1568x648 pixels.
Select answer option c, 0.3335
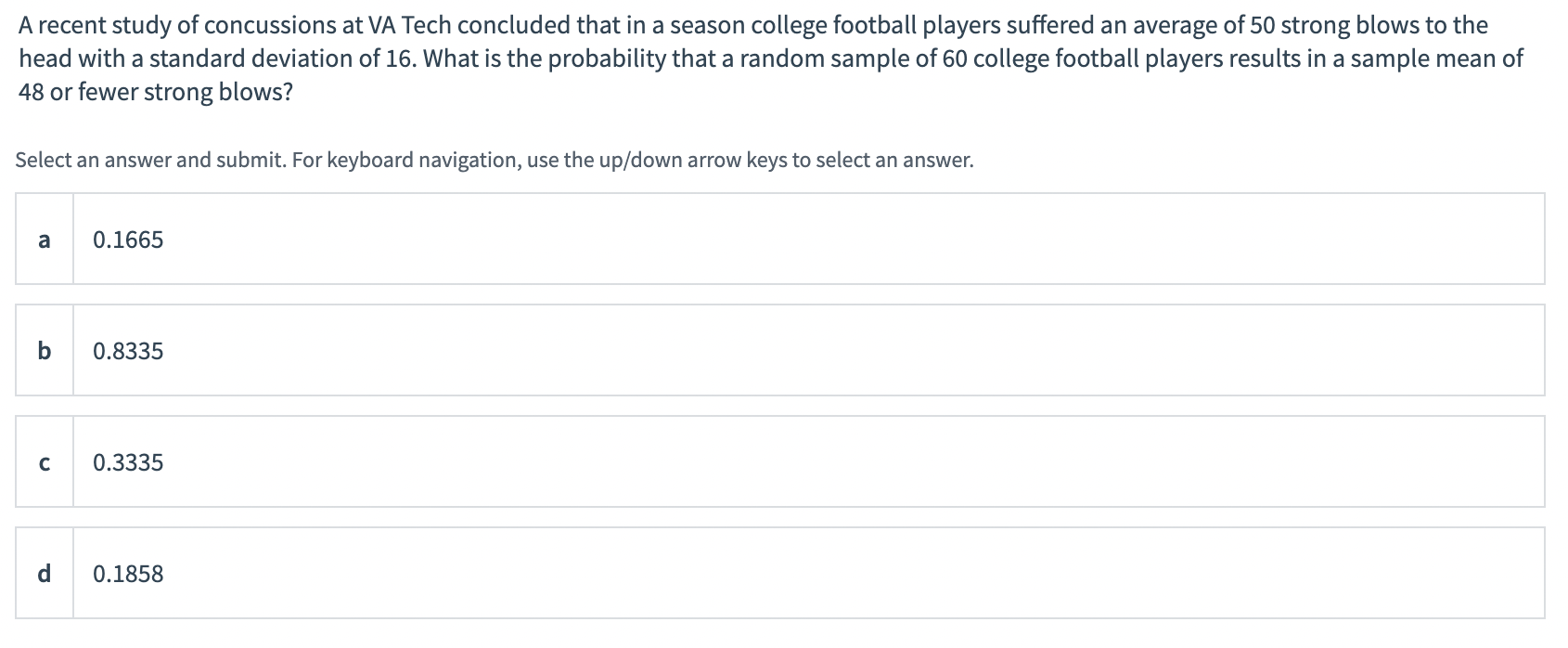(807, 462)
